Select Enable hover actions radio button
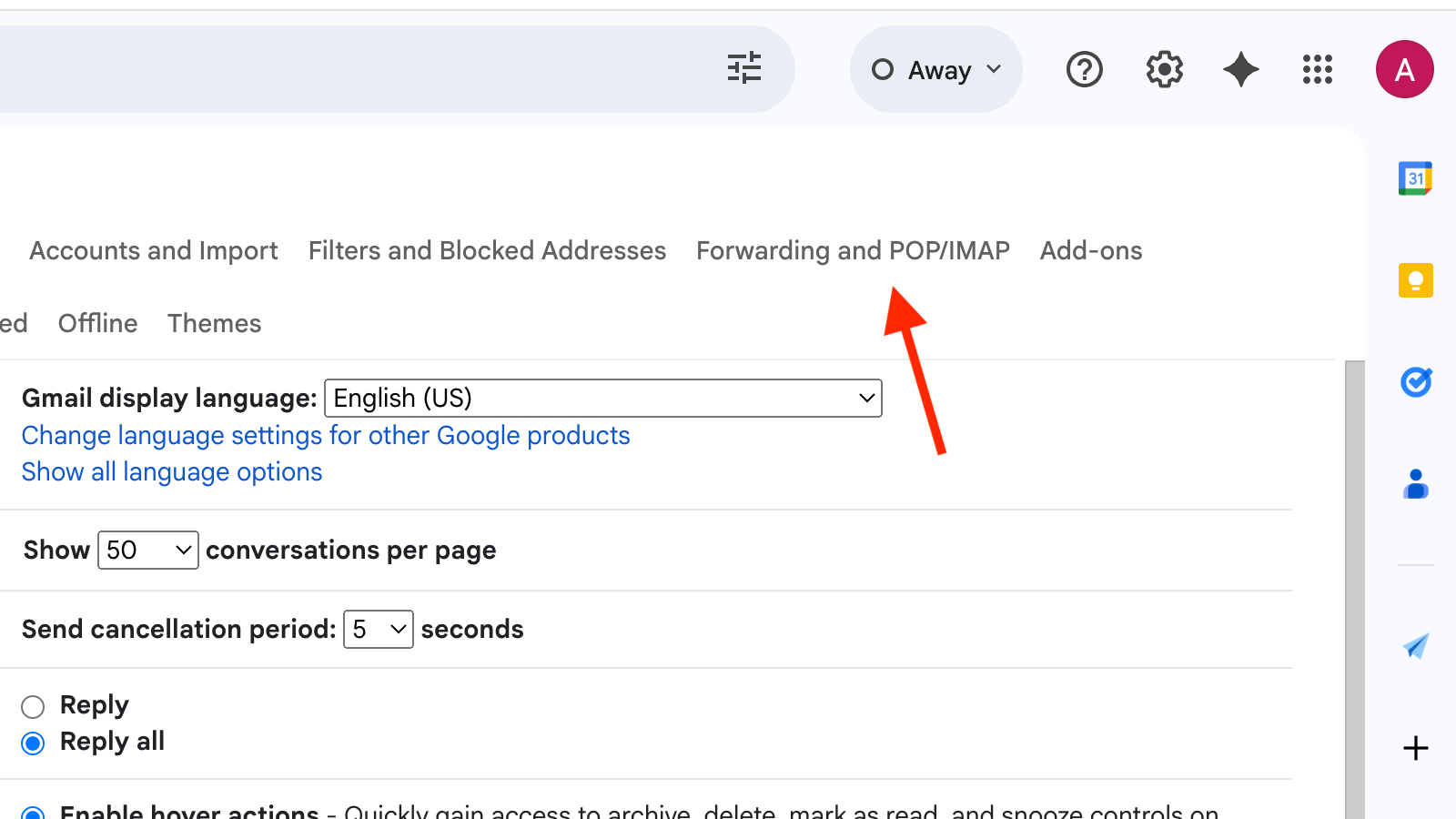The height and width of the screenshot is (819, 1456). click(x=33, y=814)
